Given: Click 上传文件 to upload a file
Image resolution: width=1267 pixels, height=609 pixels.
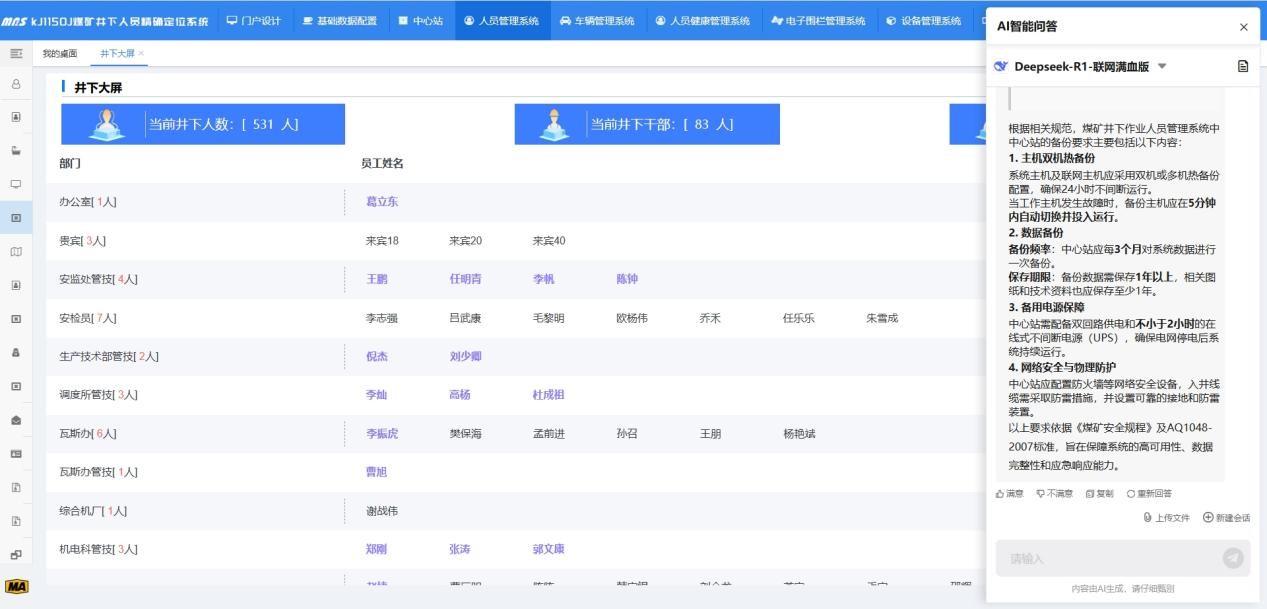Looking at the screenshot, I should pyautogui.click(x=1167, y=517).
